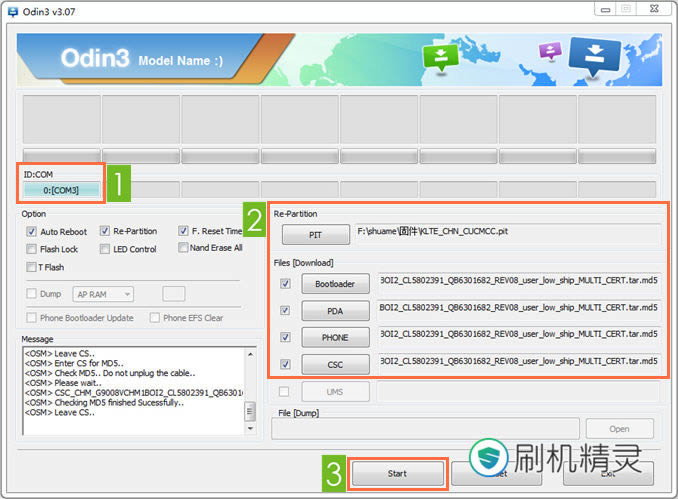Uncheck the box beside the Bootloader button
This screenshot has width=678, height=499.
click(286, 283)
